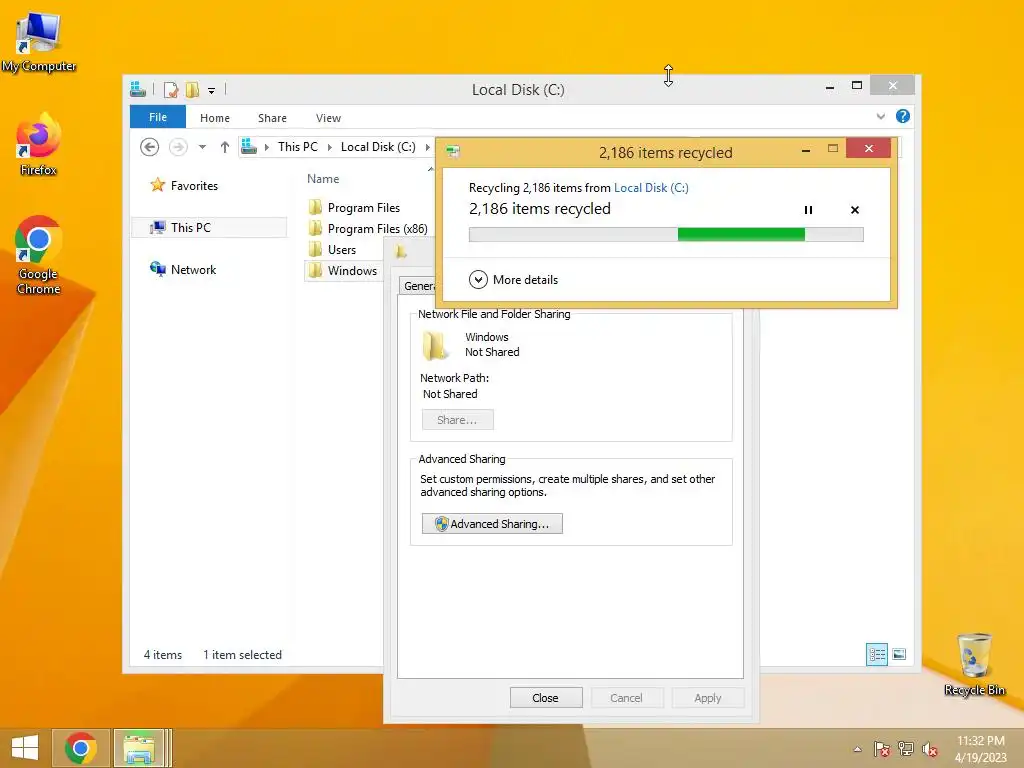Select This PC in navigation pane
Image resolution: width=1024 pixels, height=768 pixels.
click(x=209, y=227)
